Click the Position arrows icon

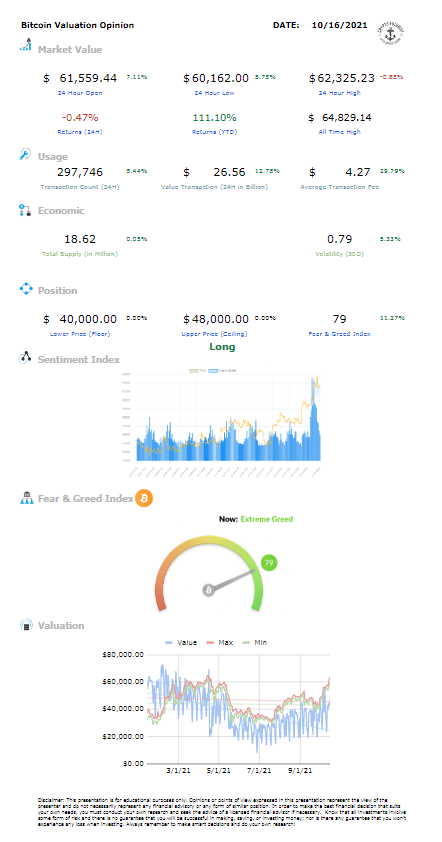[x=26, y=289]
